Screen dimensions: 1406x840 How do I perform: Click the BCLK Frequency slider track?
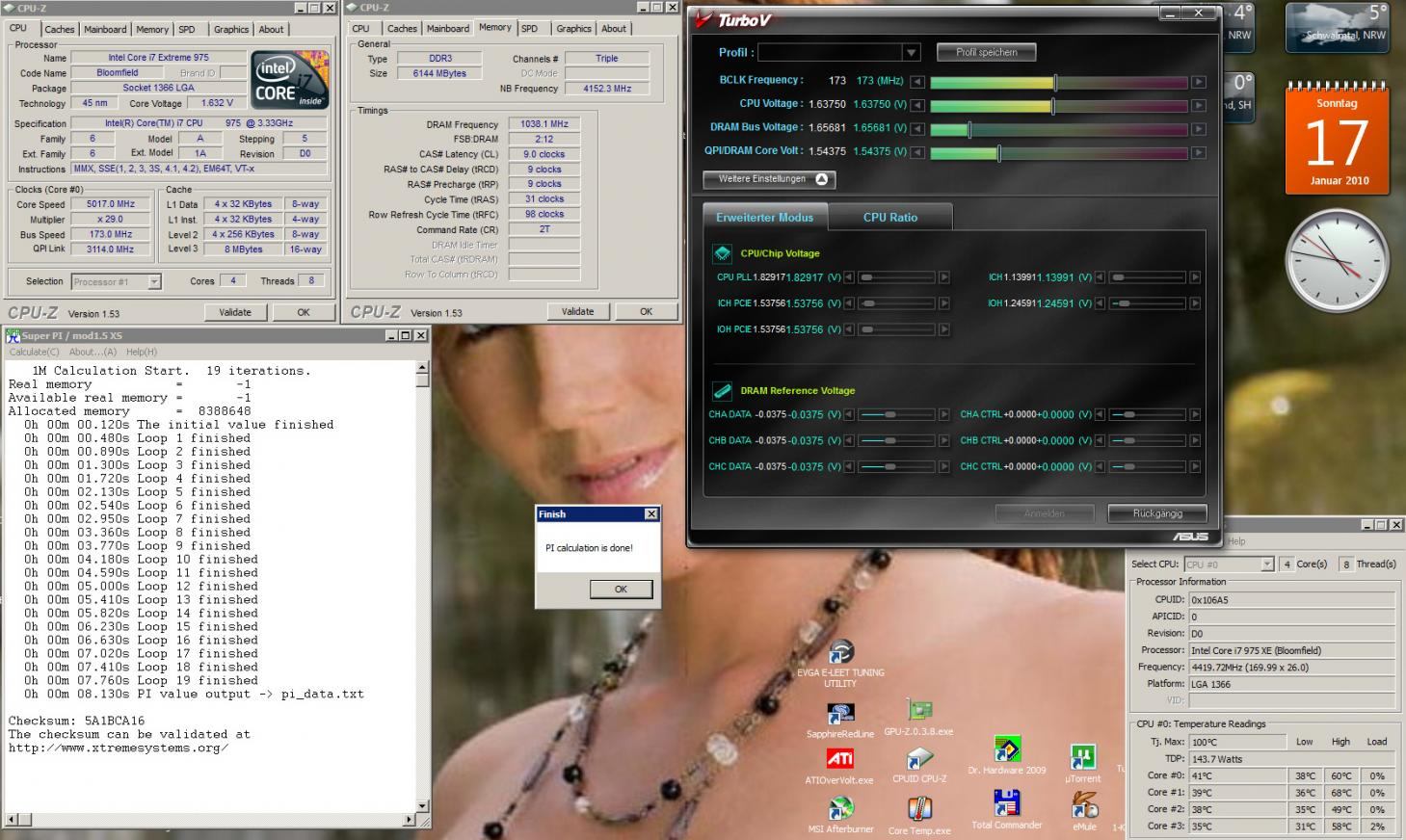tap(1058, 83)
